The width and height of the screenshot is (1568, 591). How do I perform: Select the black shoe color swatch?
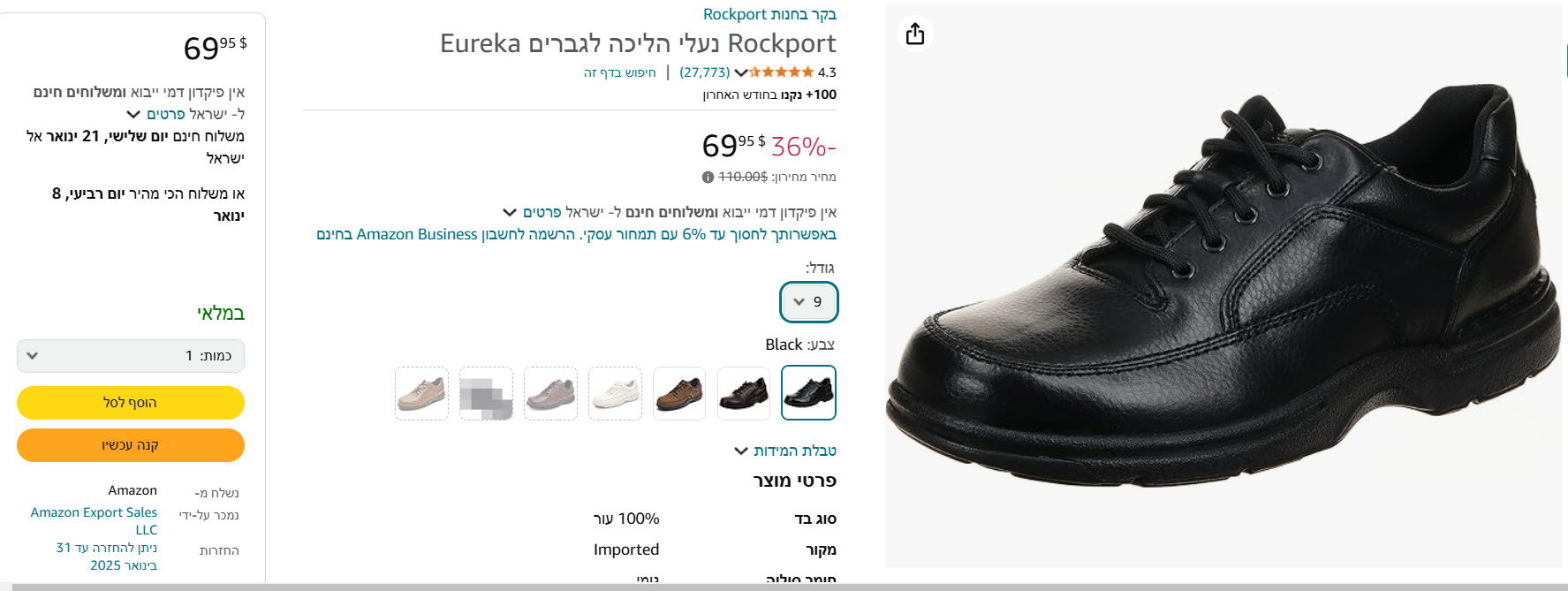[808, 392]
